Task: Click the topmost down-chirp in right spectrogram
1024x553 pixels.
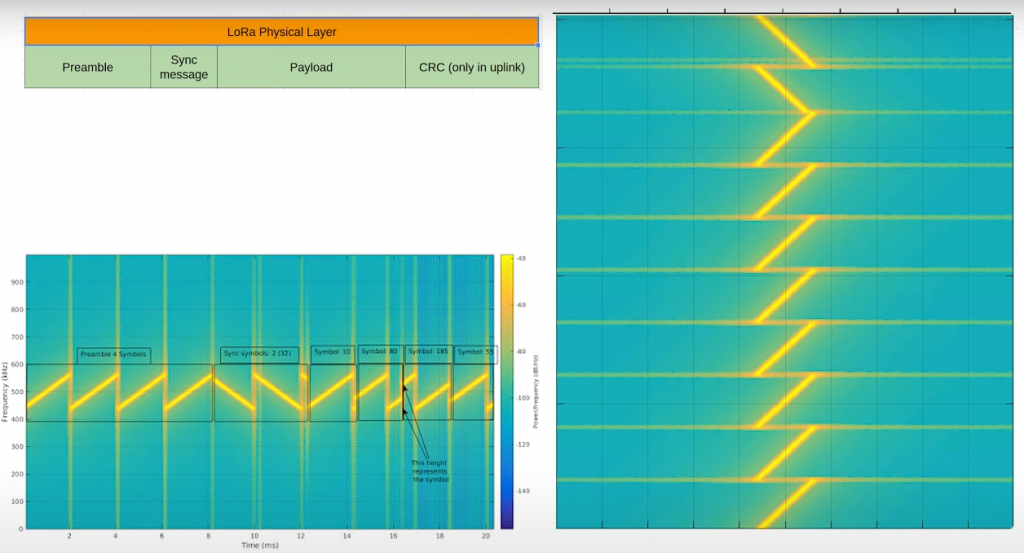Action: pyautogui.click(x=787, y=40)
